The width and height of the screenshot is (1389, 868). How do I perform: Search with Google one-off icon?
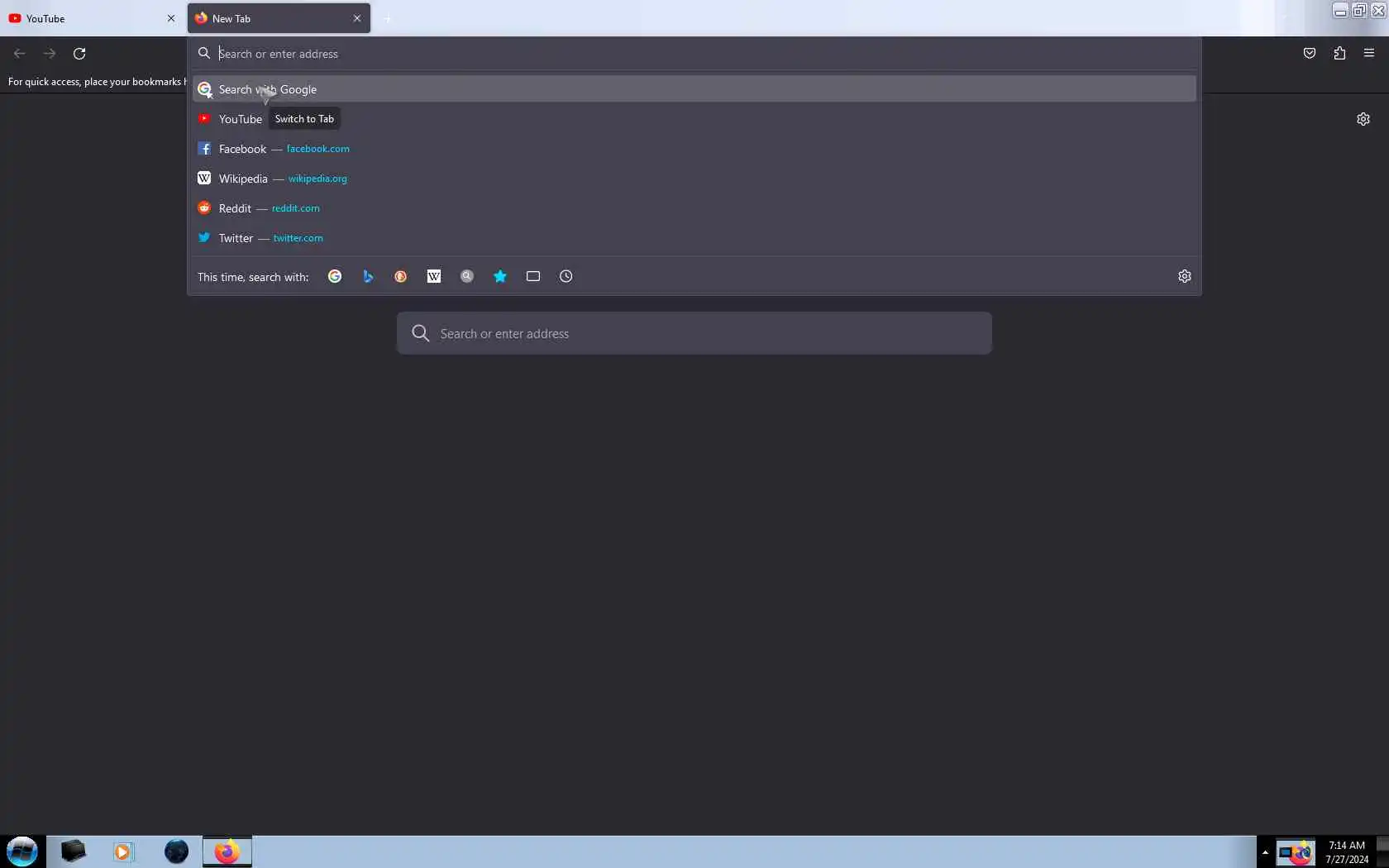[335, 276]
